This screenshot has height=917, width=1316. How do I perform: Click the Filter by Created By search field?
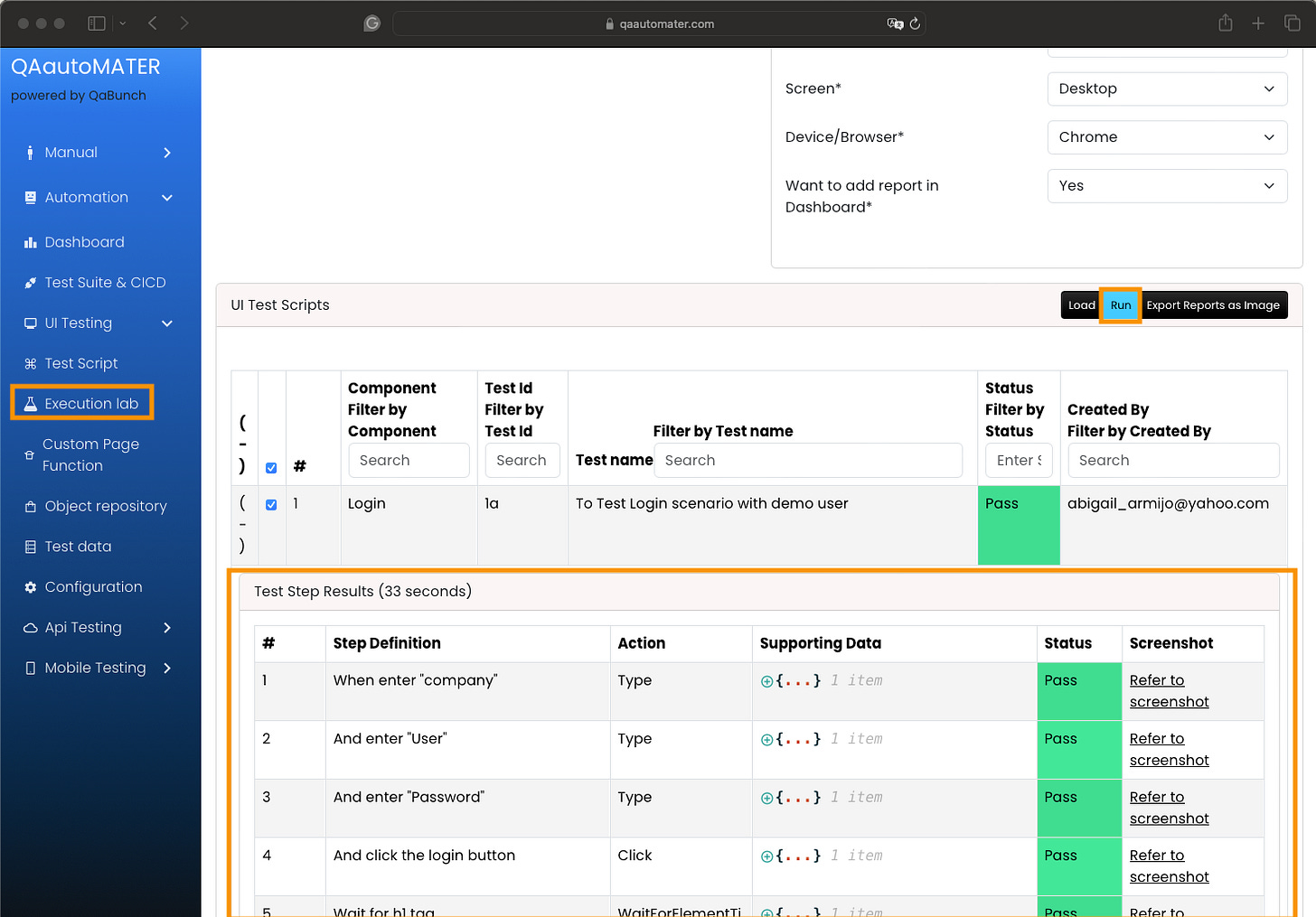1173,461
